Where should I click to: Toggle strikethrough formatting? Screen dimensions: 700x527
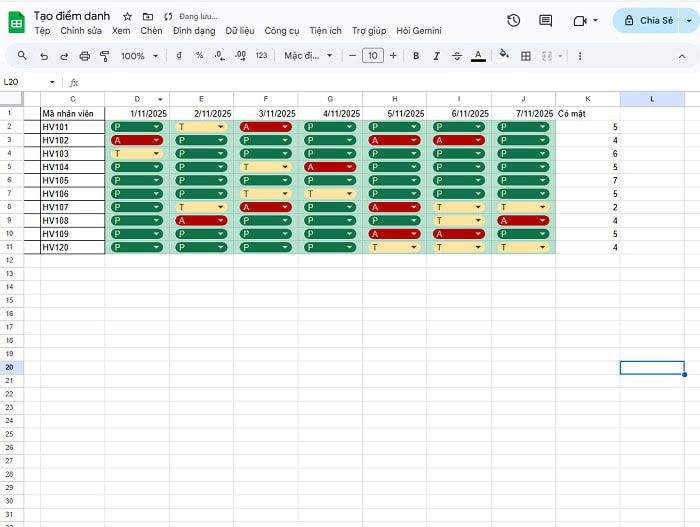click(x=457, y=56)
